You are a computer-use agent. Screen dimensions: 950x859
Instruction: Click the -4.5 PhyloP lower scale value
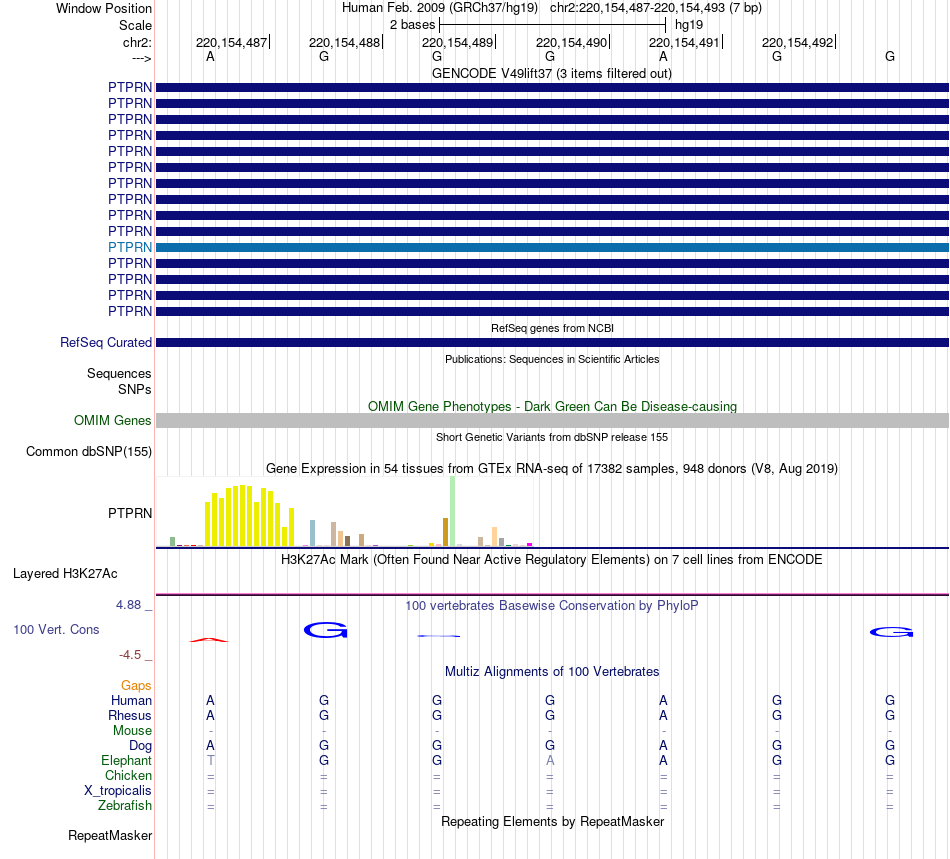[130, 655]
